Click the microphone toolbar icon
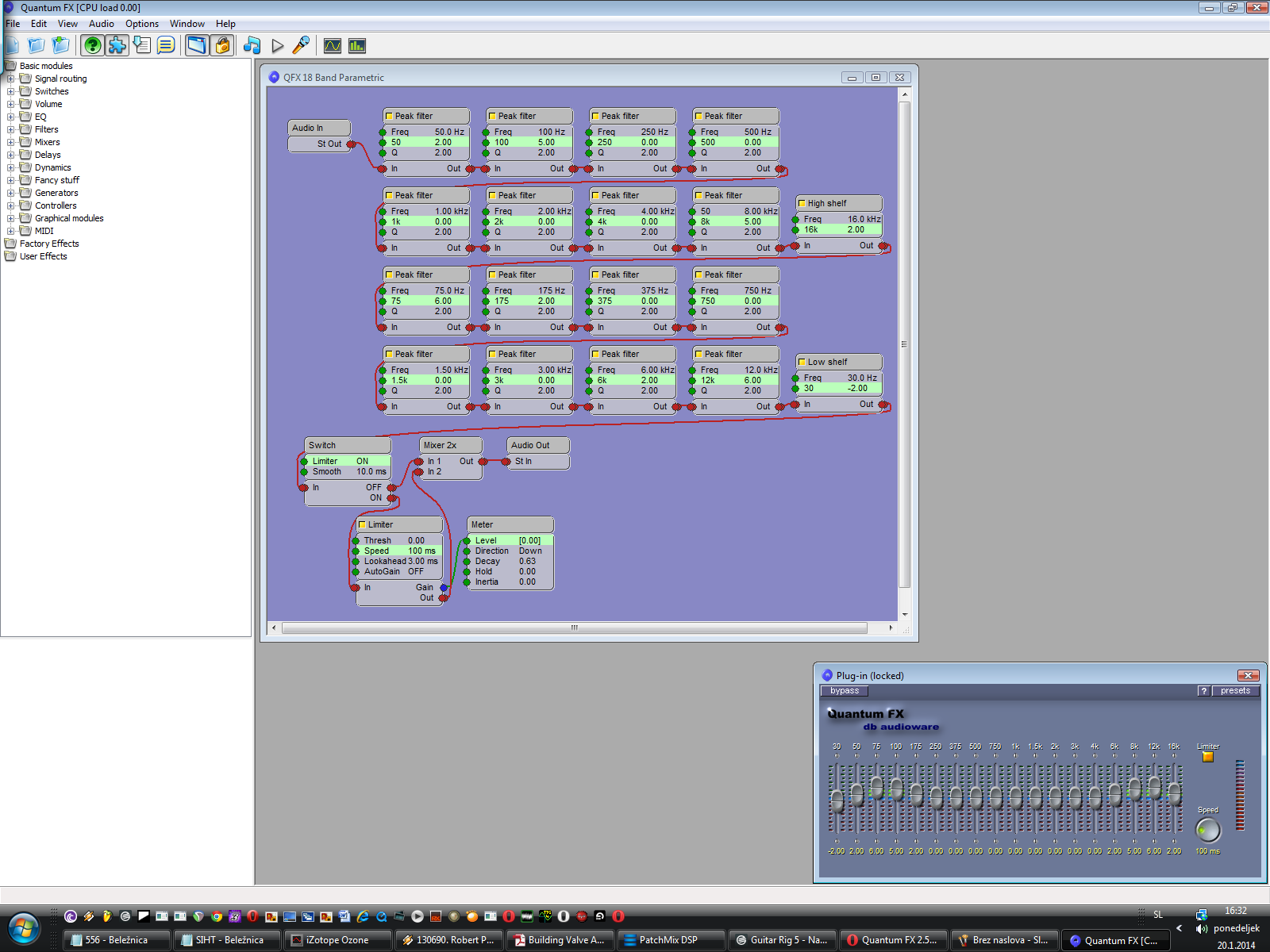Screen dimensions: 1270x952 (x=301, y=45)
